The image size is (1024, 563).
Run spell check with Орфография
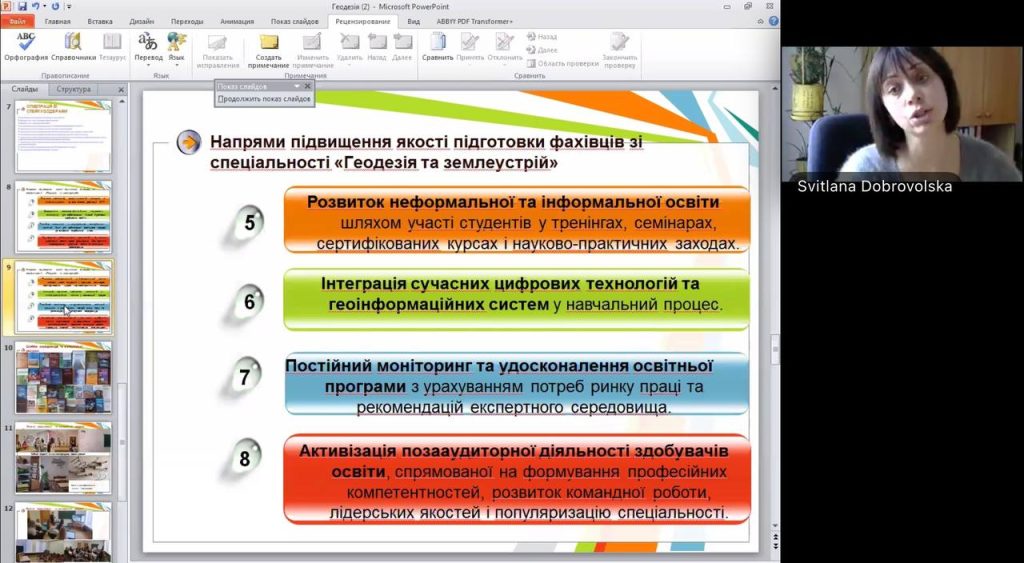[x=25, y=47]
